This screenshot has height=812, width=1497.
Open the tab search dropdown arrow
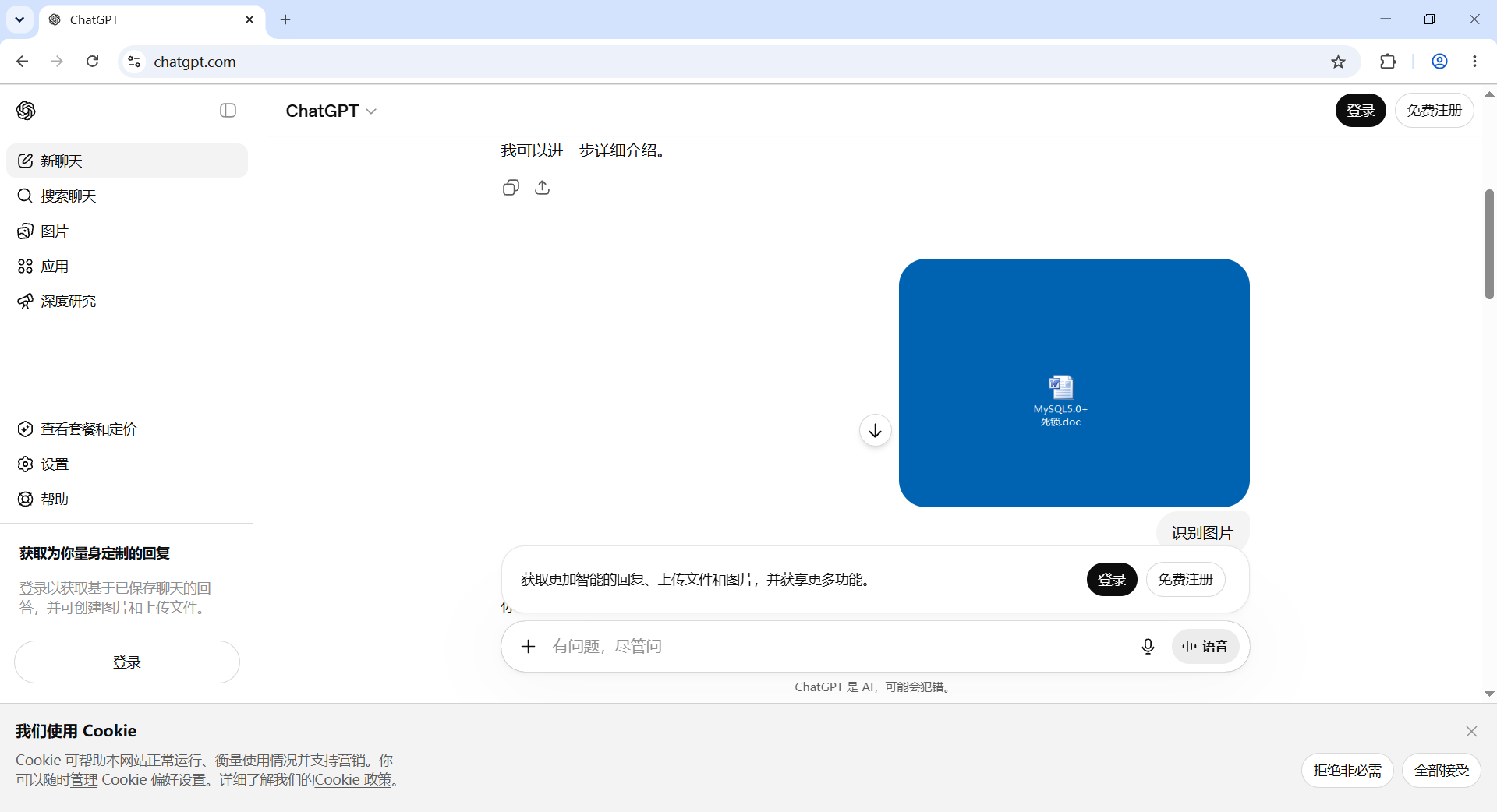(x=19, y=19)
